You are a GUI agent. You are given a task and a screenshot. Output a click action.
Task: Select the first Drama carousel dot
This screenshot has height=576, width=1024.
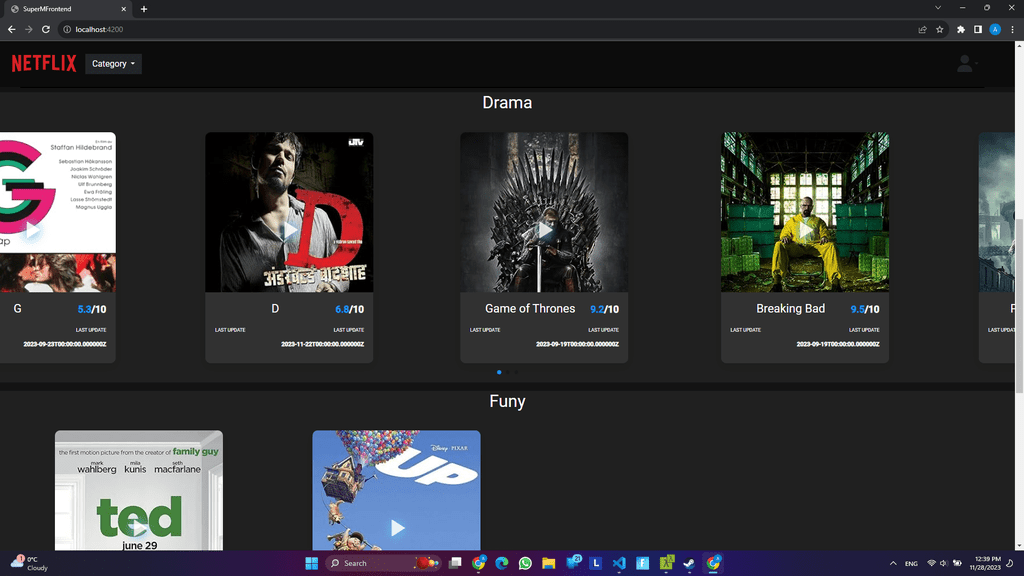pyautogui.click(x=499, y=372)
